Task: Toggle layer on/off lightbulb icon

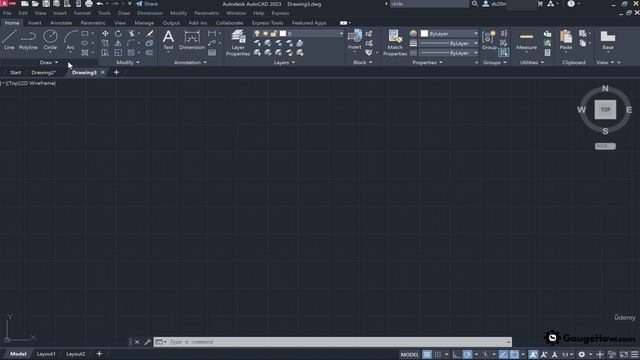Action: tap(257, 33)
